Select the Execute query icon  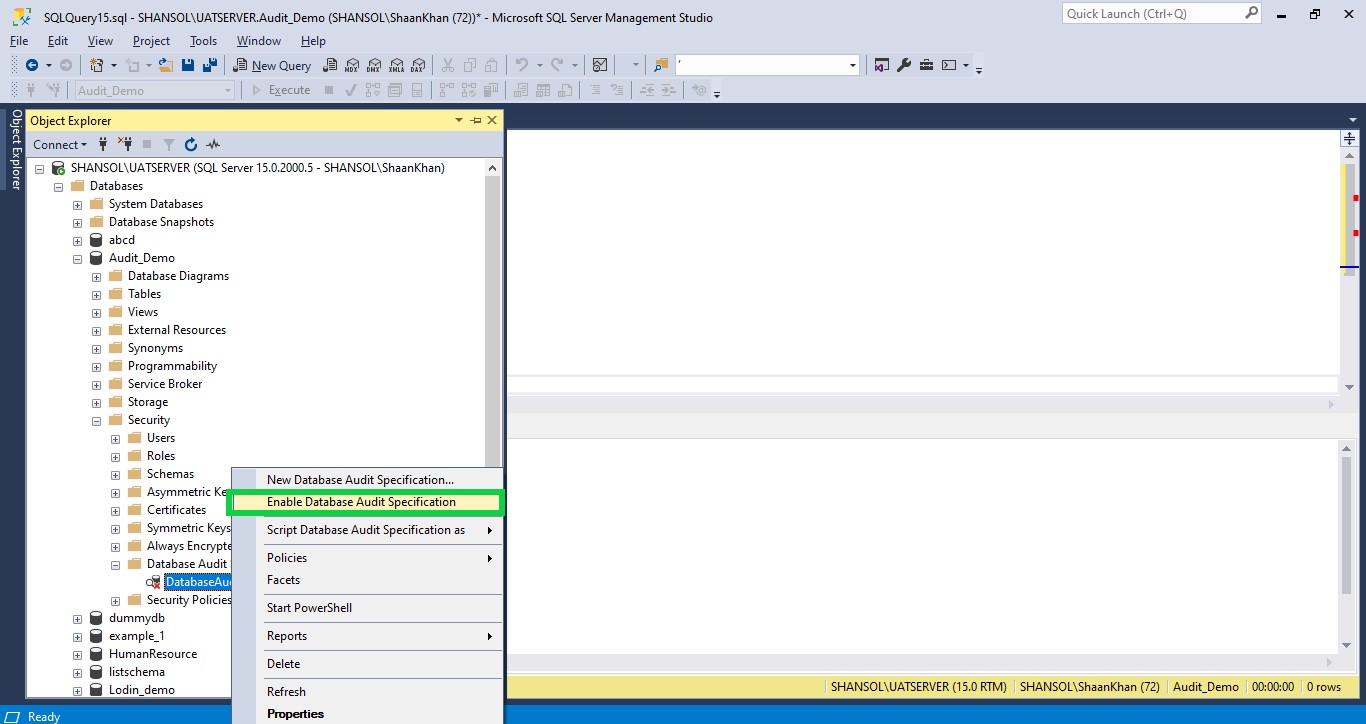[281, 89]
